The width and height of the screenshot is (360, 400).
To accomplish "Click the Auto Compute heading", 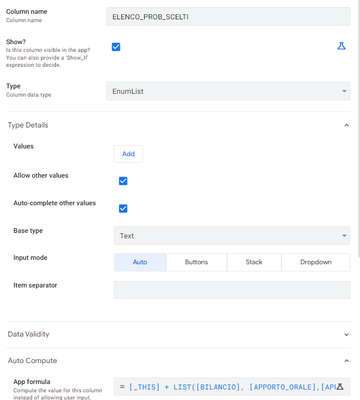I will pyautogui.click(x=32, y=360).
